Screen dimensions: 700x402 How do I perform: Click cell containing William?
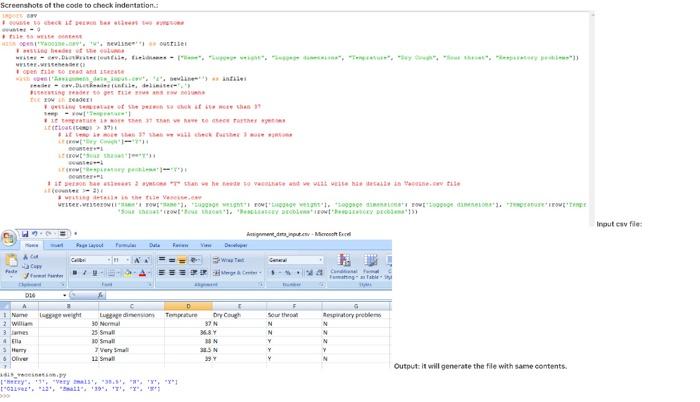(x=24, y=323)
